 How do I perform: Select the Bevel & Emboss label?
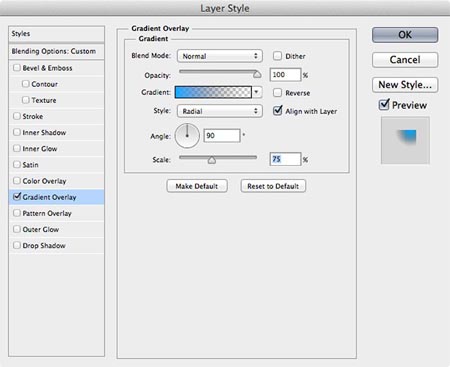tap(47, 68)
